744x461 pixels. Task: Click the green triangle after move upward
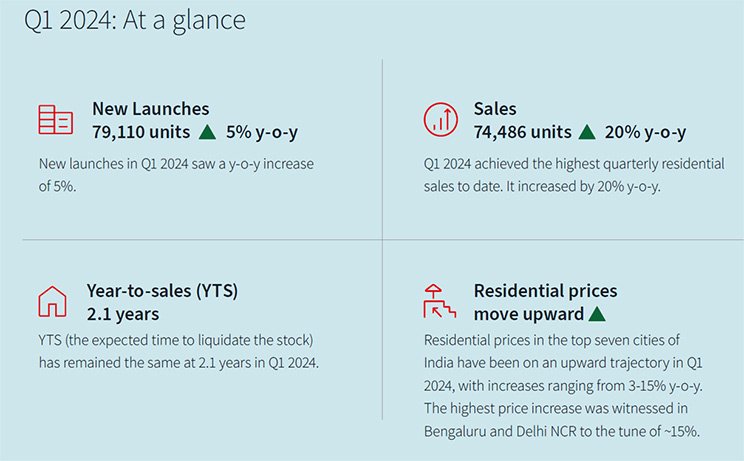point(597,314)
